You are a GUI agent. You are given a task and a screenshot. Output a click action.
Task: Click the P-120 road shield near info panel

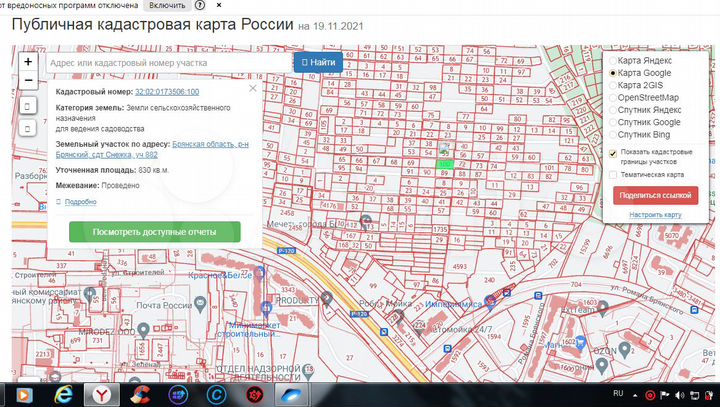pyautogui.click(x=286, y=251)
